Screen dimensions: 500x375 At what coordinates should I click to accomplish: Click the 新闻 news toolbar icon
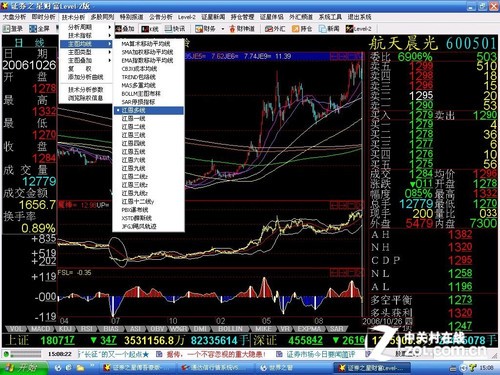coord(329,29)
